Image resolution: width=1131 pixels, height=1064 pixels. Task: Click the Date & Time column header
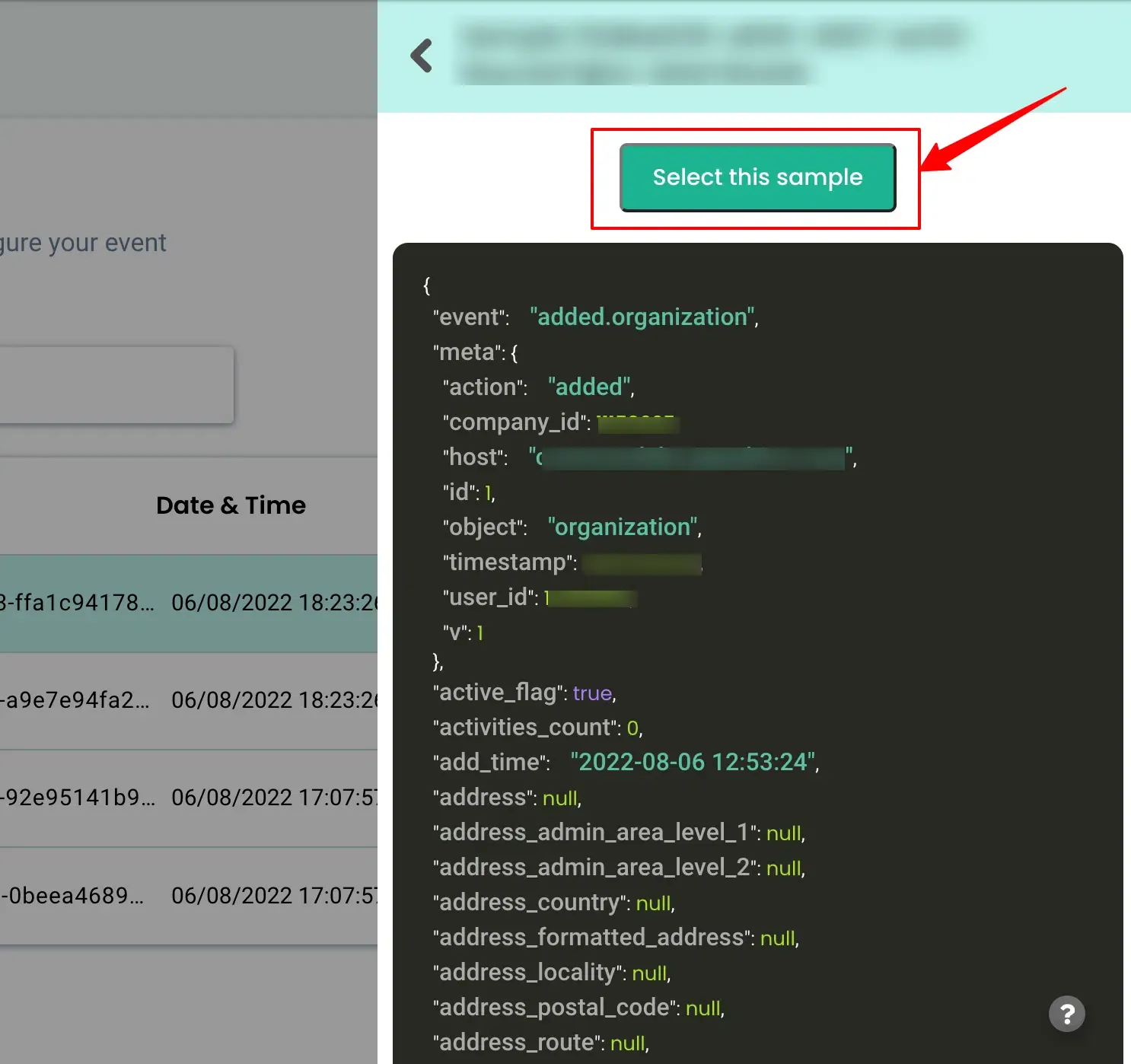(x=231, y=505)
